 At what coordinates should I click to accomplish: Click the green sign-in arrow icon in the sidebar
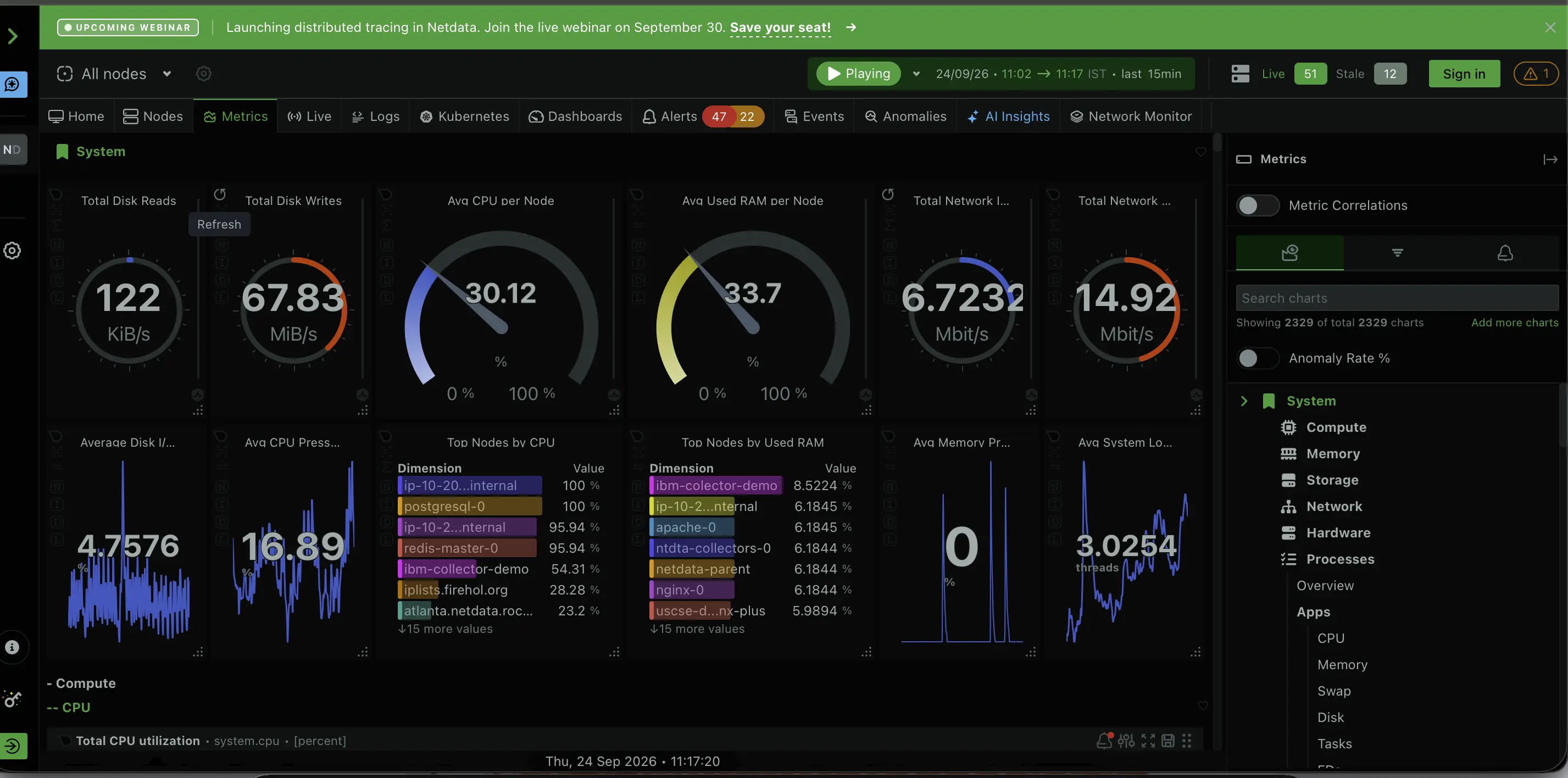point(13,745)
